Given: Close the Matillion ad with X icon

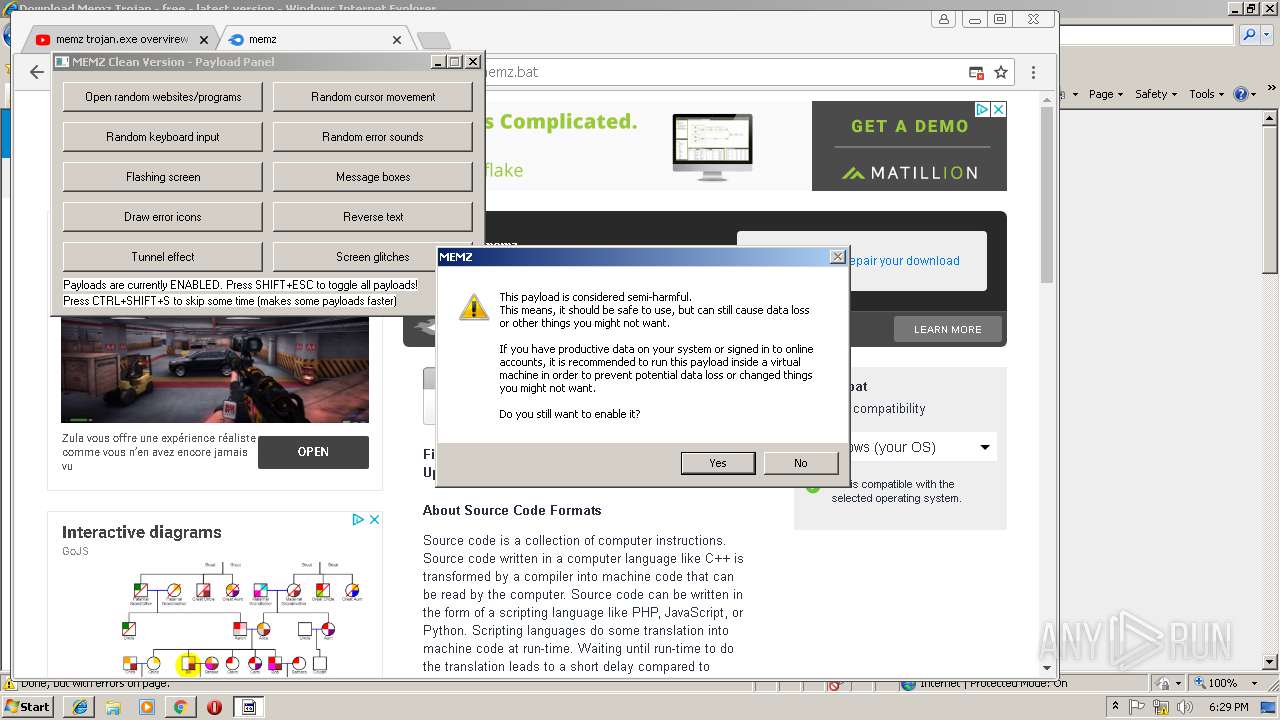Looking at the screenshot, I should [998, 109].
